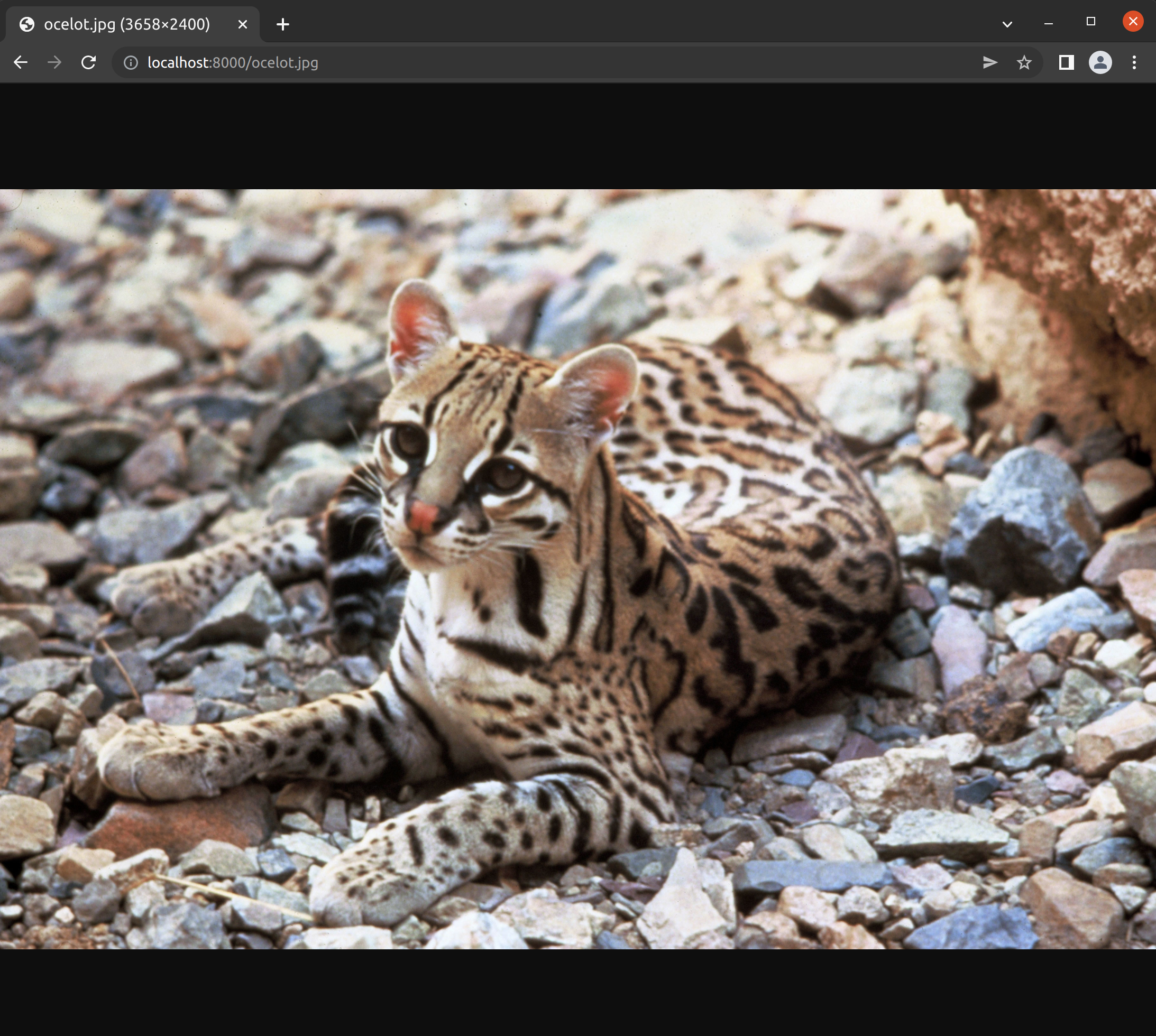Open the user profile avatar menu
Viewport: 1156px width, 1036px height.
point(1100,62)
